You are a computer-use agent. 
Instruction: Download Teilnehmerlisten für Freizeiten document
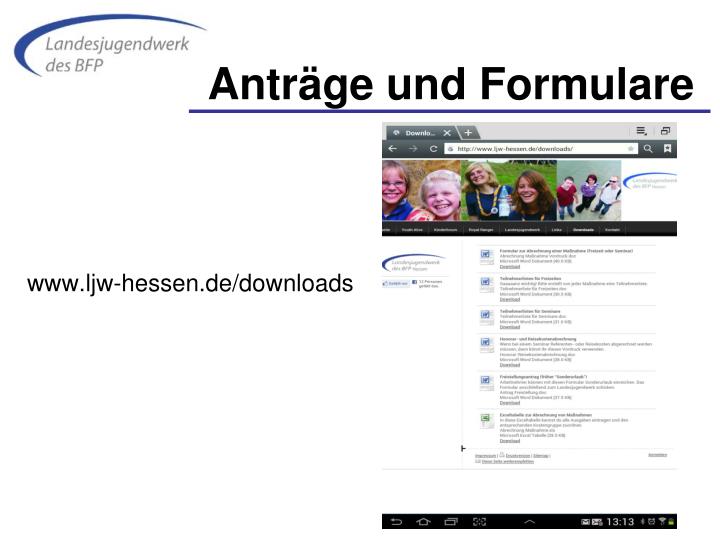tap(510, 299)
